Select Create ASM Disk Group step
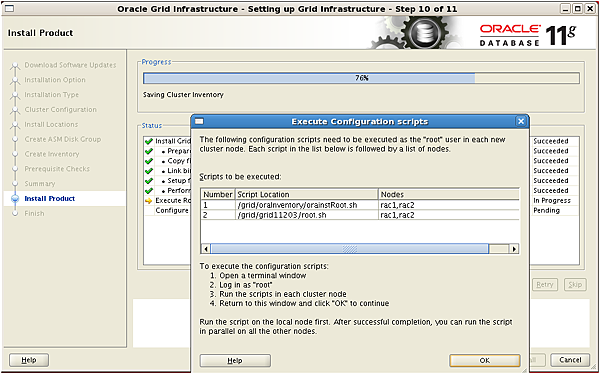Viewport: 600px width, 374px height. (x=63, y=139)
